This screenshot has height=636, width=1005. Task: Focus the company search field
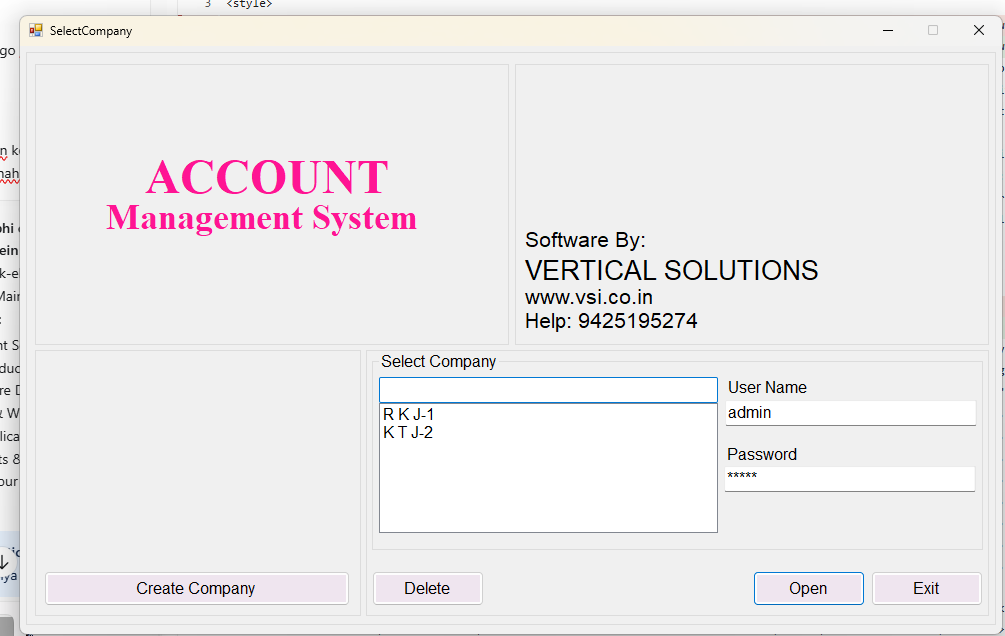(x=548, y=390)
